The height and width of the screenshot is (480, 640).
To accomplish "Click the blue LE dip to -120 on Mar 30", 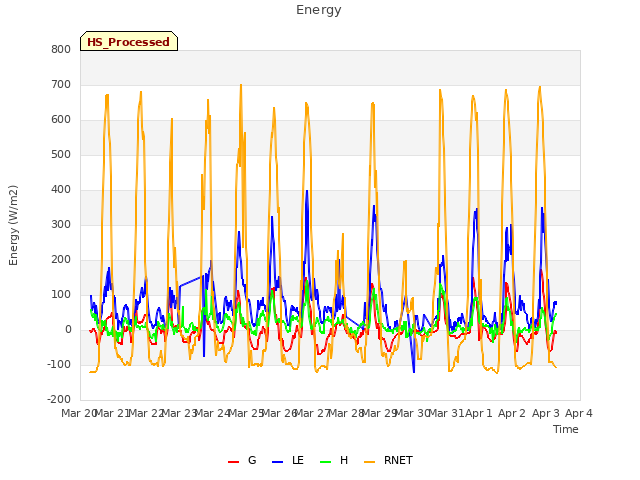I will coord(414,372).
